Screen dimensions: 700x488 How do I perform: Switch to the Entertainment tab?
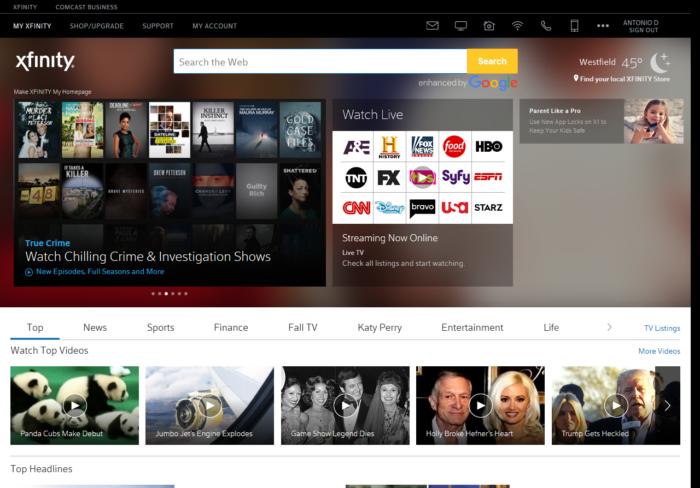(472, 327)
